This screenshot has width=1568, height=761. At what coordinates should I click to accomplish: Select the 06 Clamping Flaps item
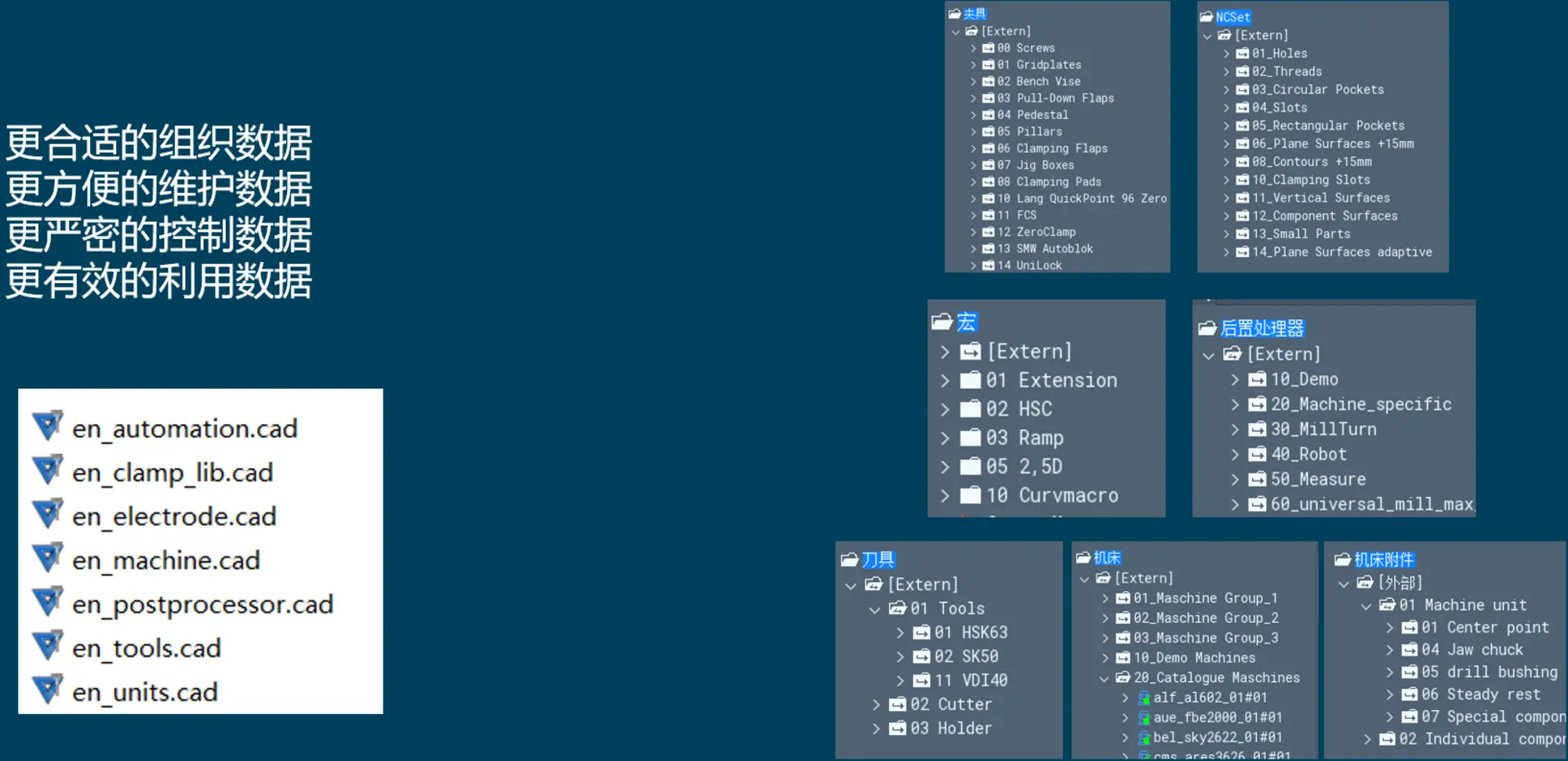1052,148
